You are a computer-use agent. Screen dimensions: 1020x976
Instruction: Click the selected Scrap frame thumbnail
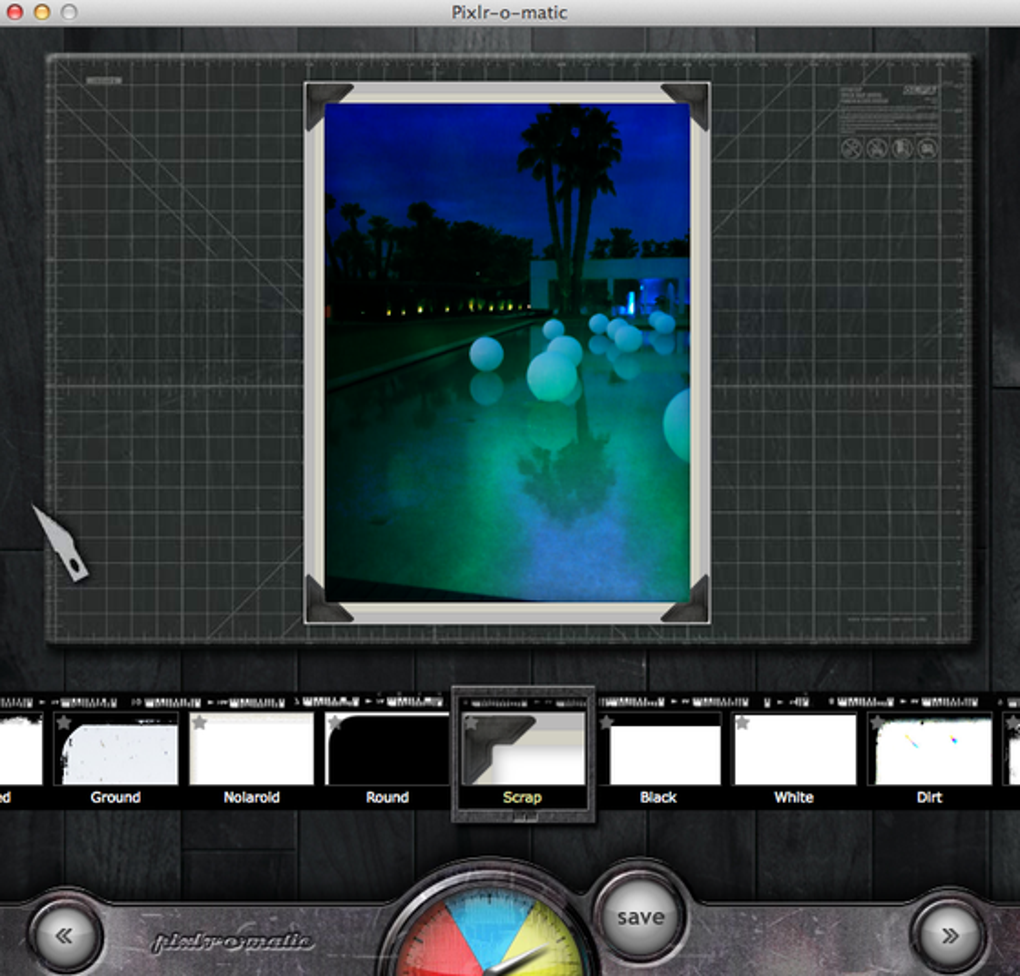(523, 749)
